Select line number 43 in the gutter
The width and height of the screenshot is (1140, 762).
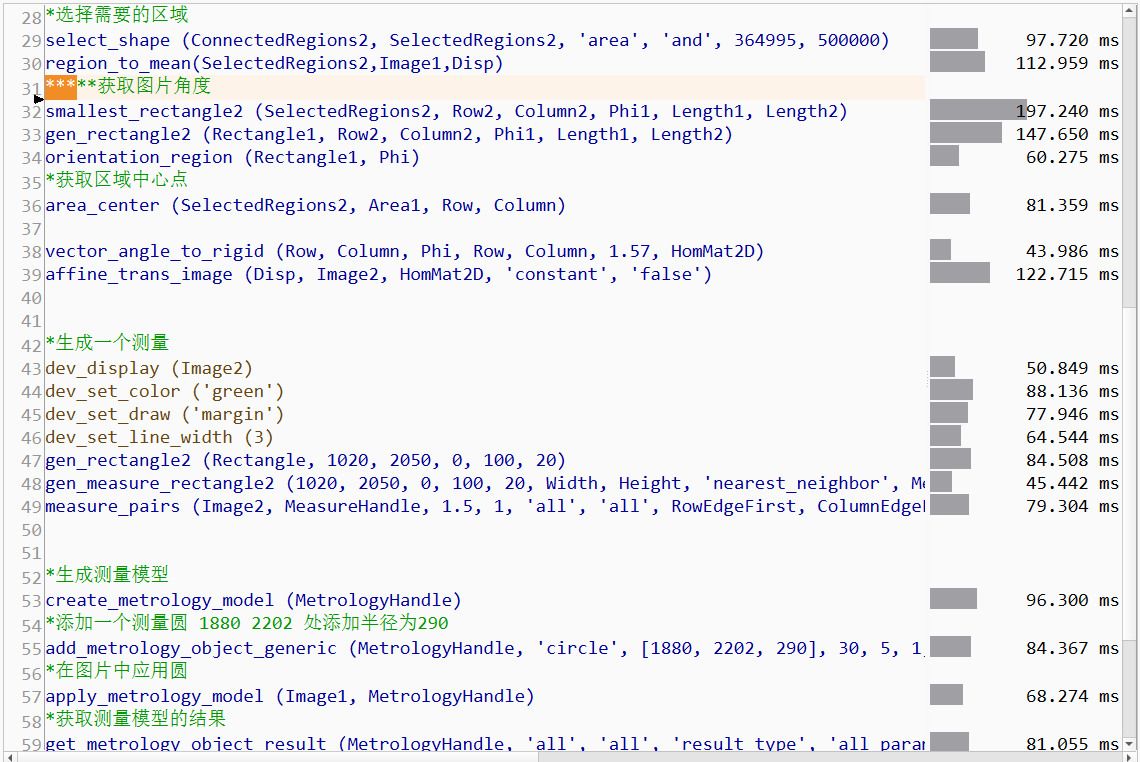click(x=31, y=369)
